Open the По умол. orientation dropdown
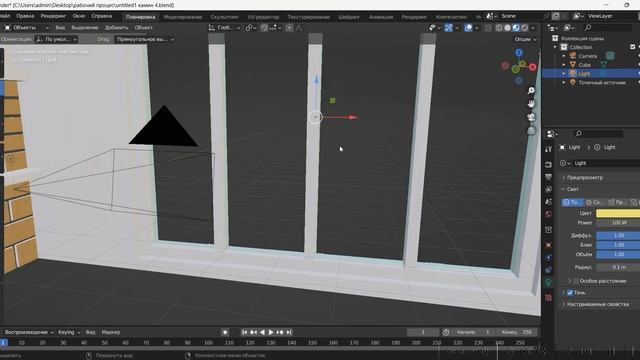 pyautogui.click(x=57, y=40)
